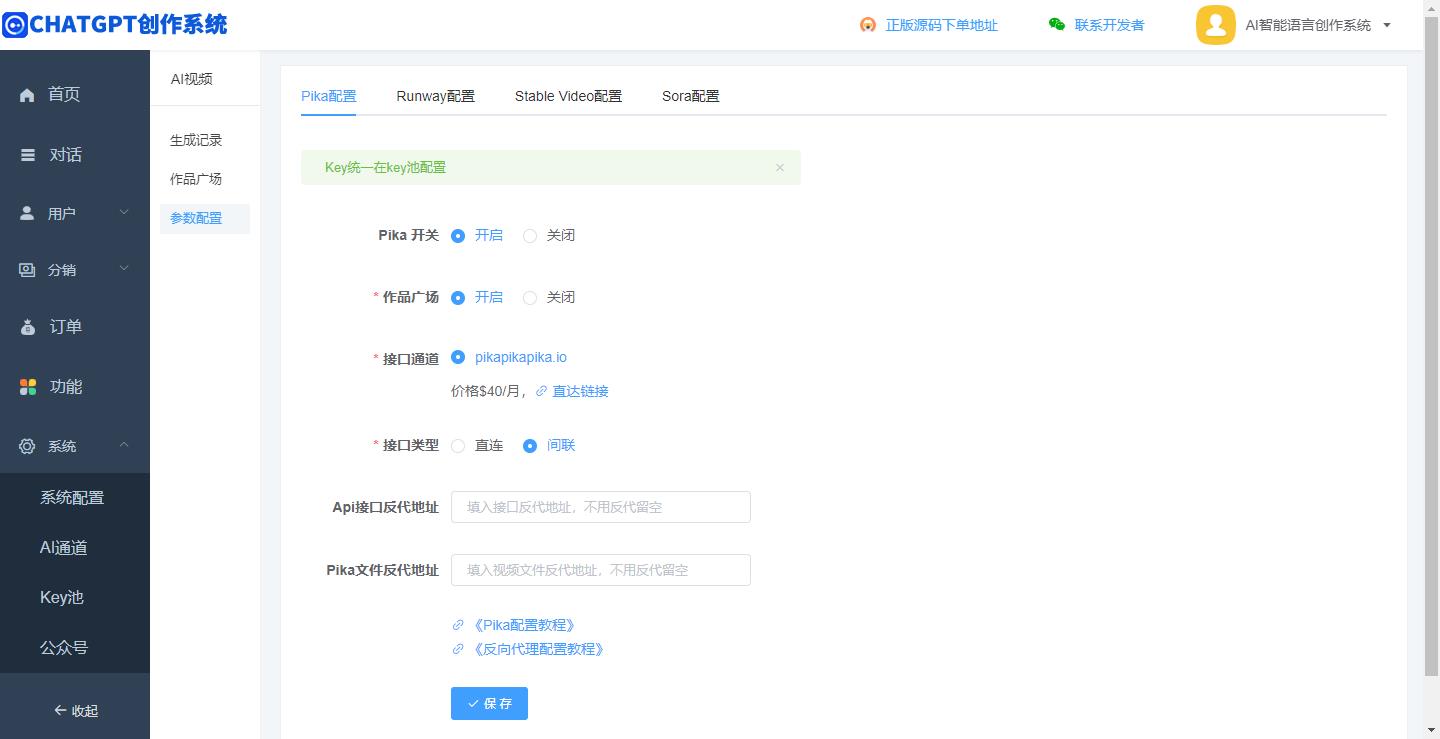This screenshot has height=739, width=1440.
Task: Open the AI智能语言创作系统 account dropdown arrow
Action: [x=1387, y=26]
